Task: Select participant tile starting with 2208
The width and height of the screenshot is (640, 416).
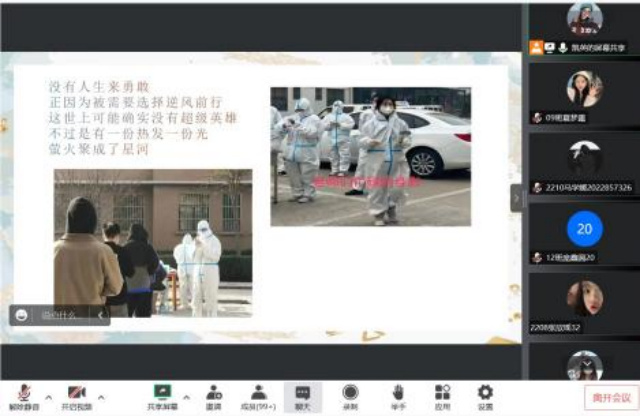Action: 584,304
